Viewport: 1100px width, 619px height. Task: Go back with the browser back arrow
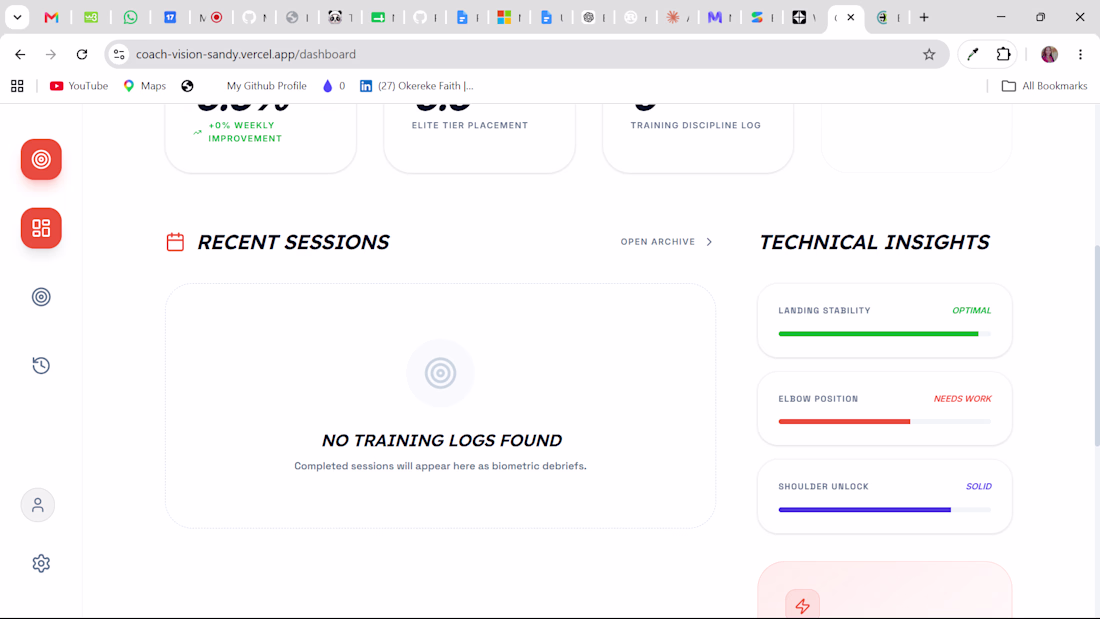pyautogui.click(x=20, y=54)
